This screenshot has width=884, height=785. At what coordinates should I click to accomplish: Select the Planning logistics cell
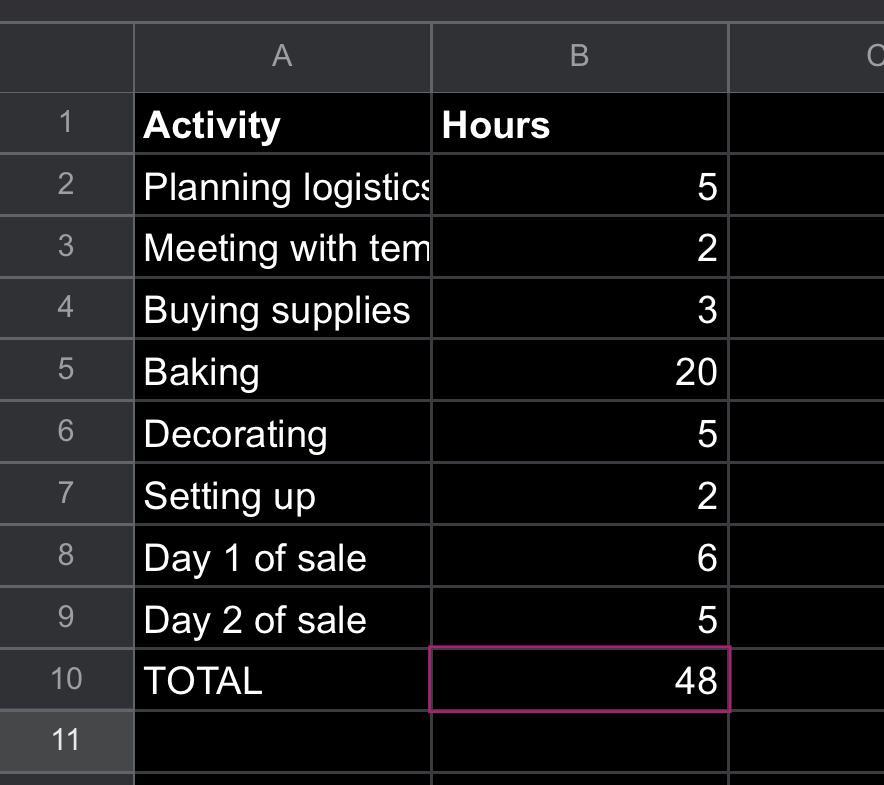(x=282, y=186)
